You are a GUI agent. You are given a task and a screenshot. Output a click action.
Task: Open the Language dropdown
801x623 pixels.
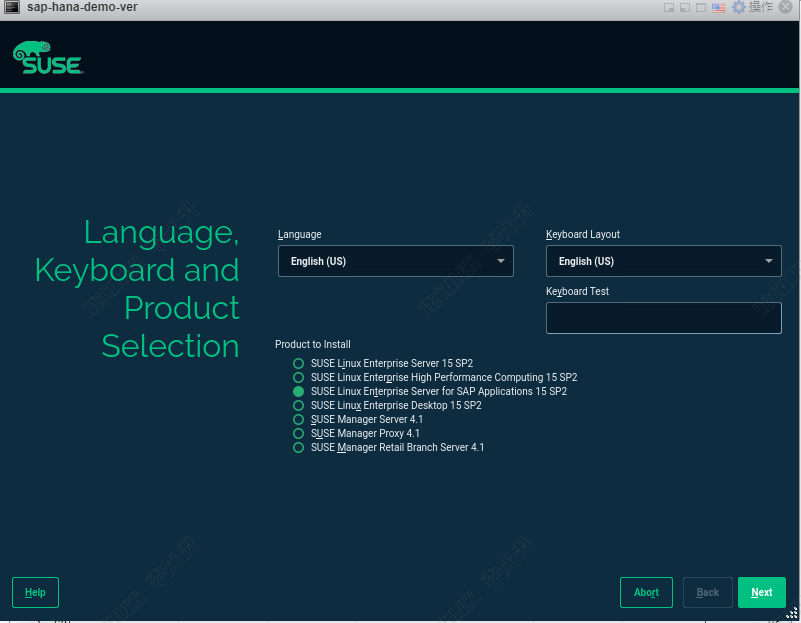(x=395, y=261)
